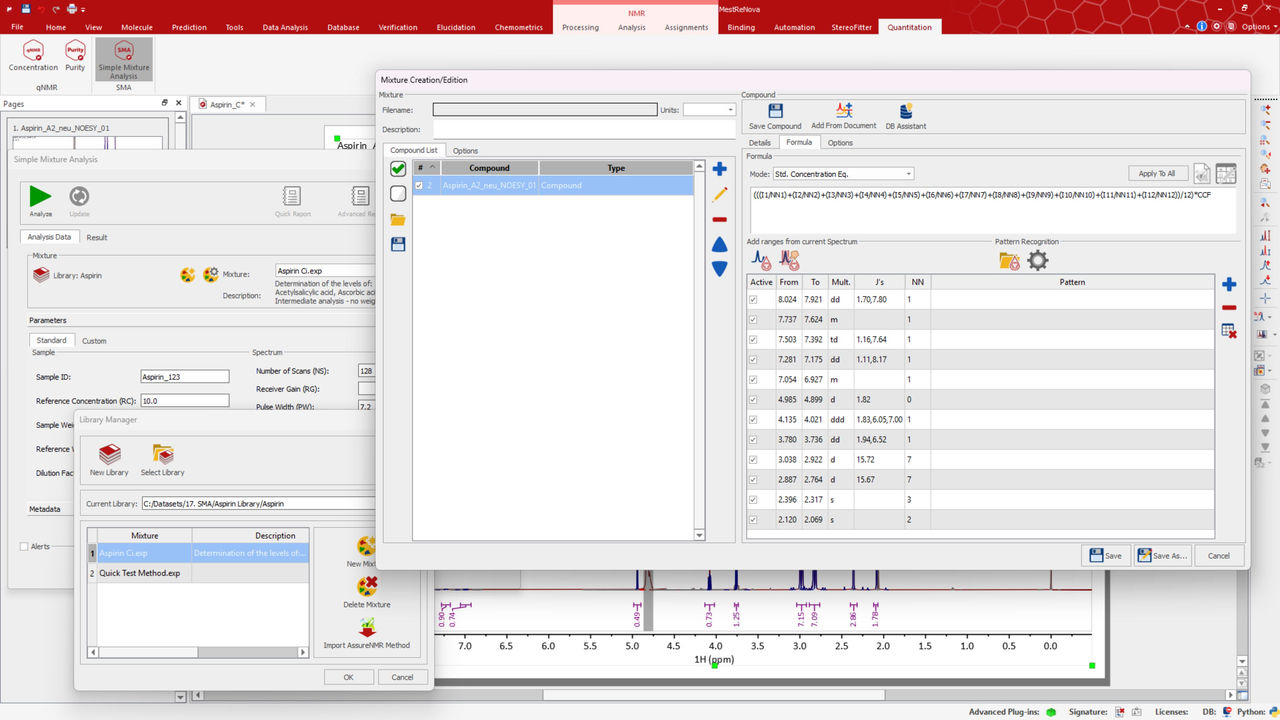The image size is (1280, 720).
Task: Open compound file via folder icon in the compound list
Action: [x=398, y=219]
